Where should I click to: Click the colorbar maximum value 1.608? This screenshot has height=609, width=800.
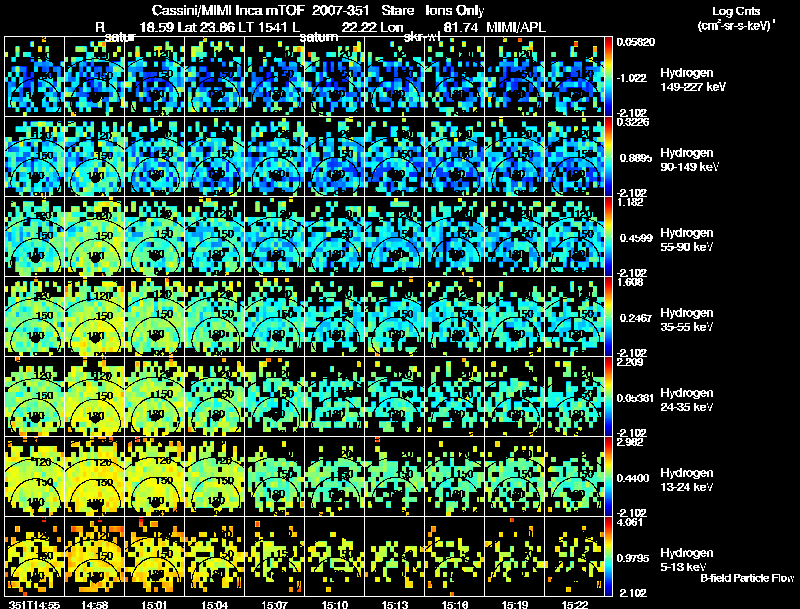tap(630, 283)
